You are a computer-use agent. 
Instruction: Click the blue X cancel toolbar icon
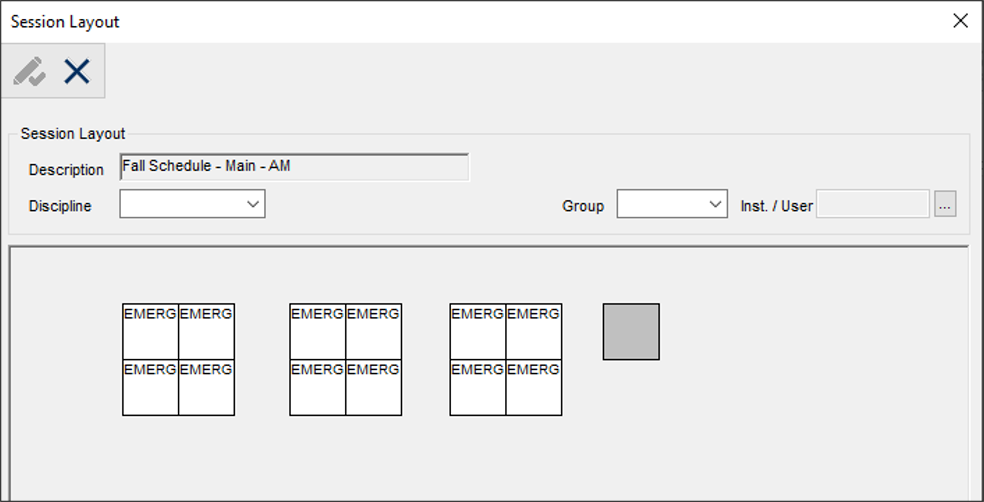tap(77, 71)
